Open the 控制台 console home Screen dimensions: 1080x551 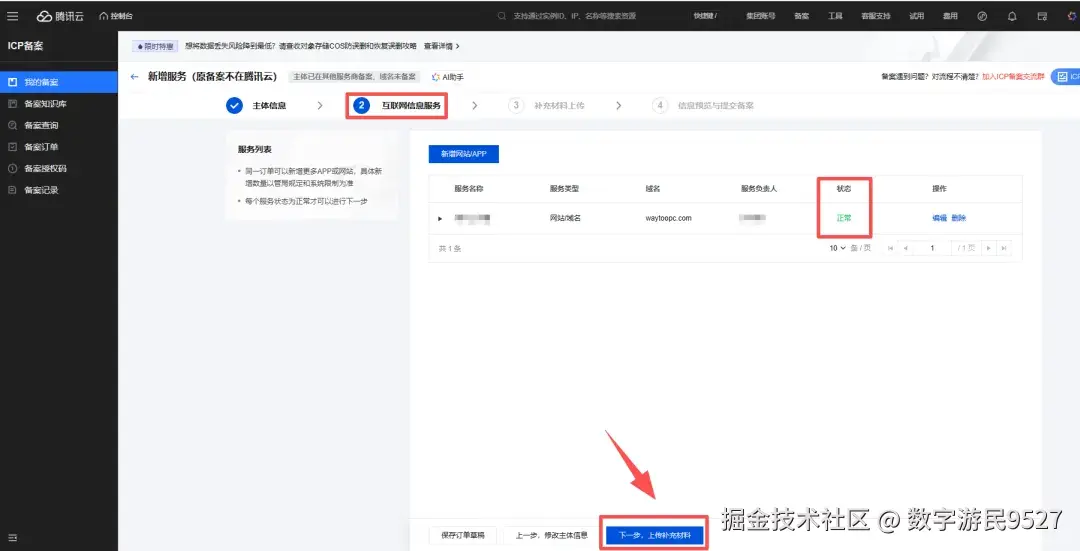point(116,16)
